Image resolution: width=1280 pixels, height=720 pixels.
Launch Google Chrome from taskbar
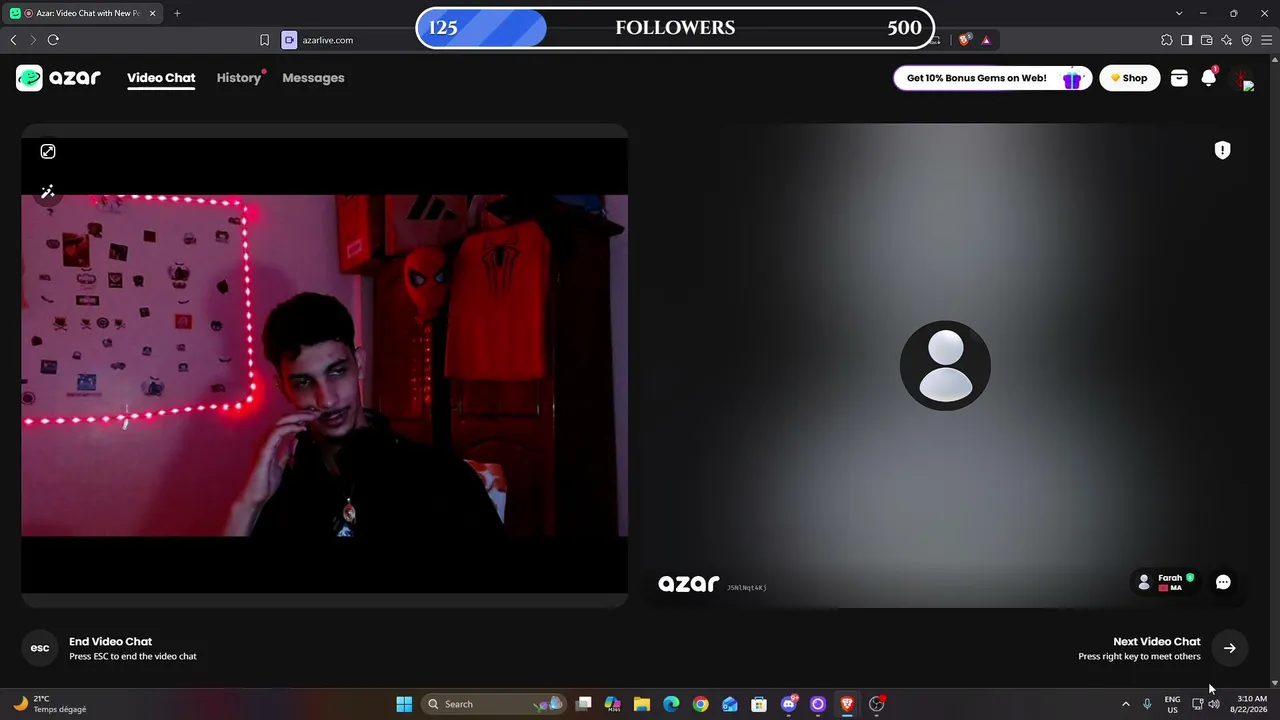[700, 704]
